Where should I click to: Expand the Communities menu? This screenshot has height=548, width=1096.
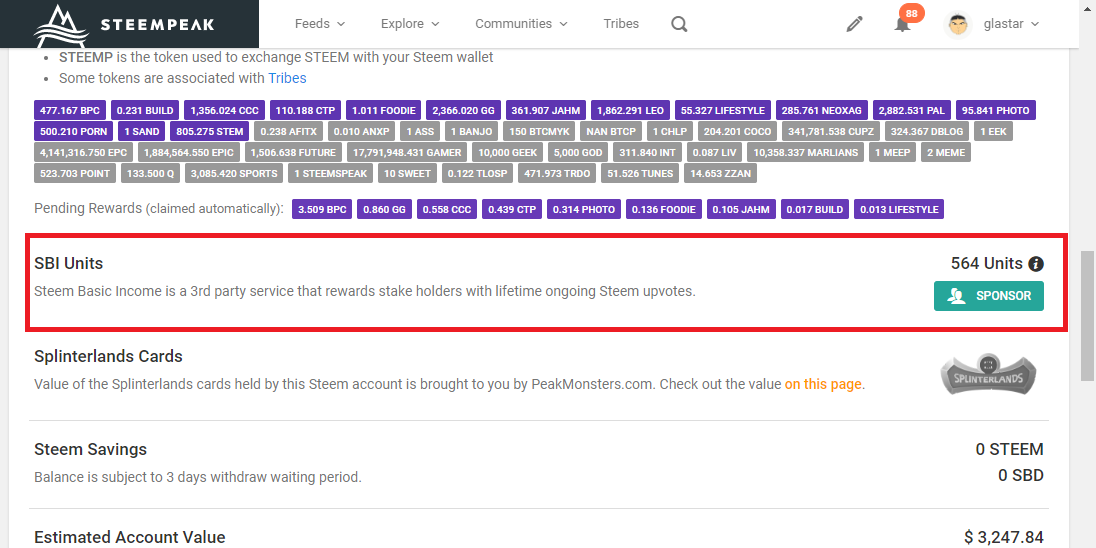pyautogui.click(x=521, y=24)
